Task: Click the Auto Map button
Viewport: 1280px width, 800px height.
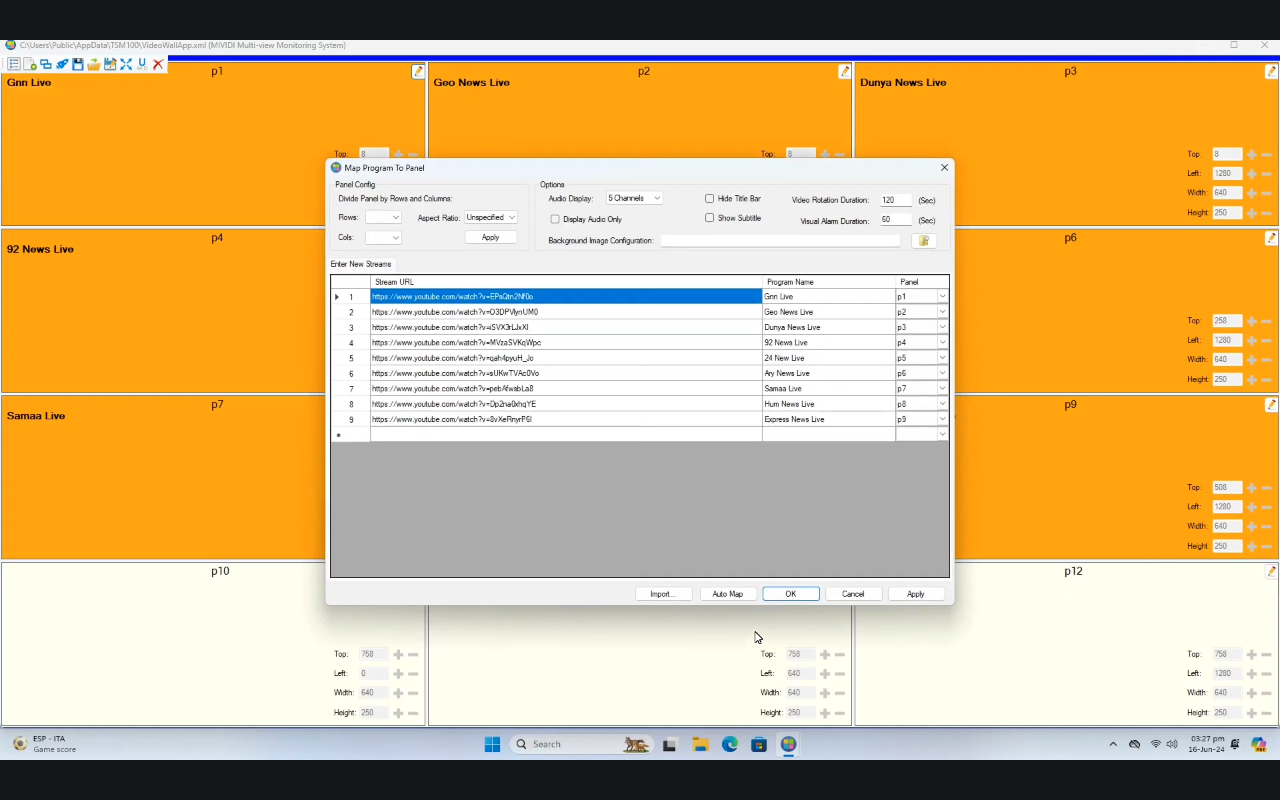Action: click(x=727, y=593)
